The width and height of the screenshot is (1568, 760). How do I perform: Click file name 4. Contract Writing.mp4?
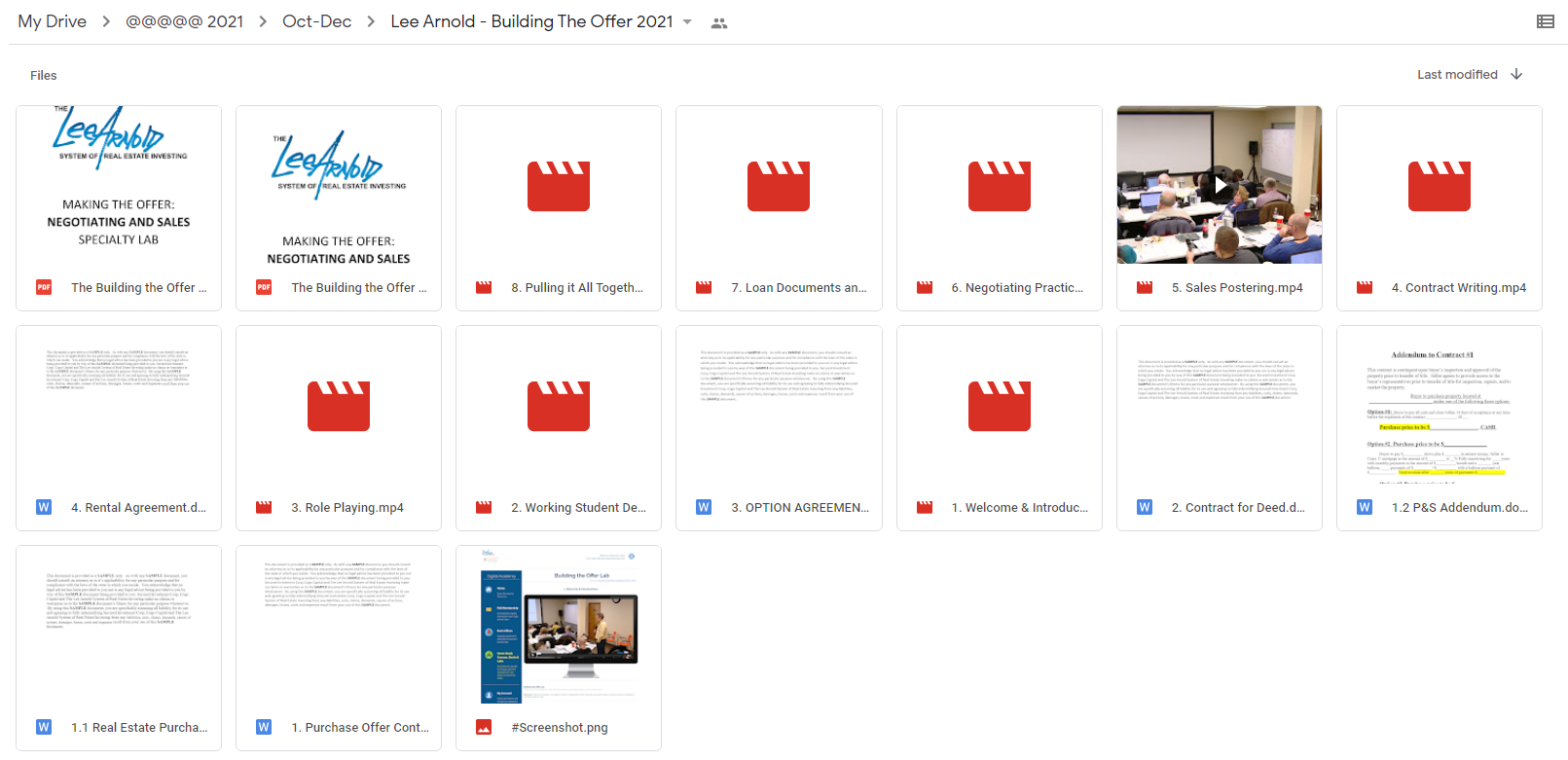pyautogui.click(x=1459, y=287)
